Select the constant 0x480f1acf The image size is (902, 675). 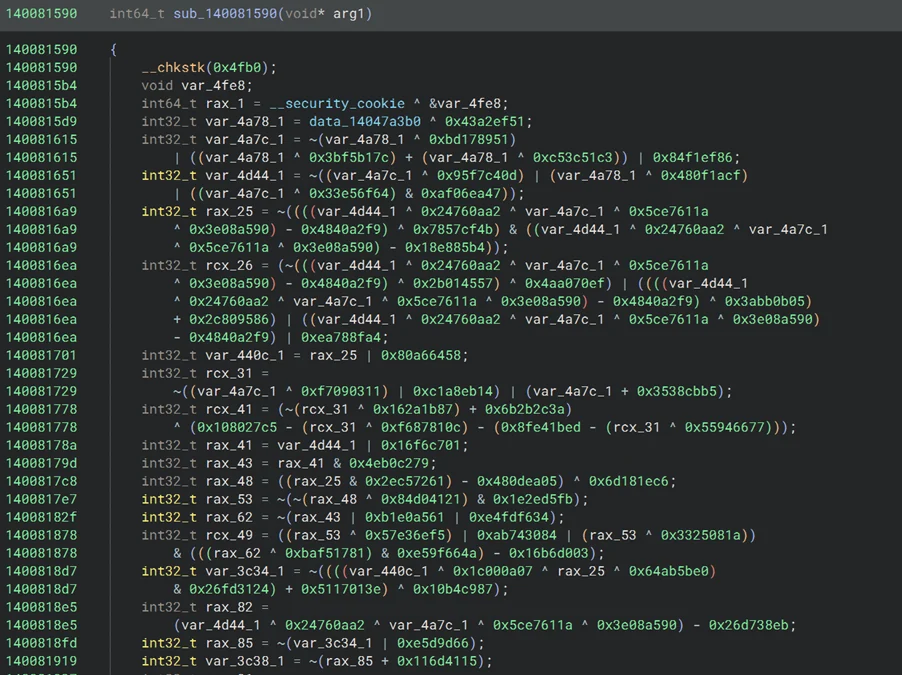coord(700,176)
